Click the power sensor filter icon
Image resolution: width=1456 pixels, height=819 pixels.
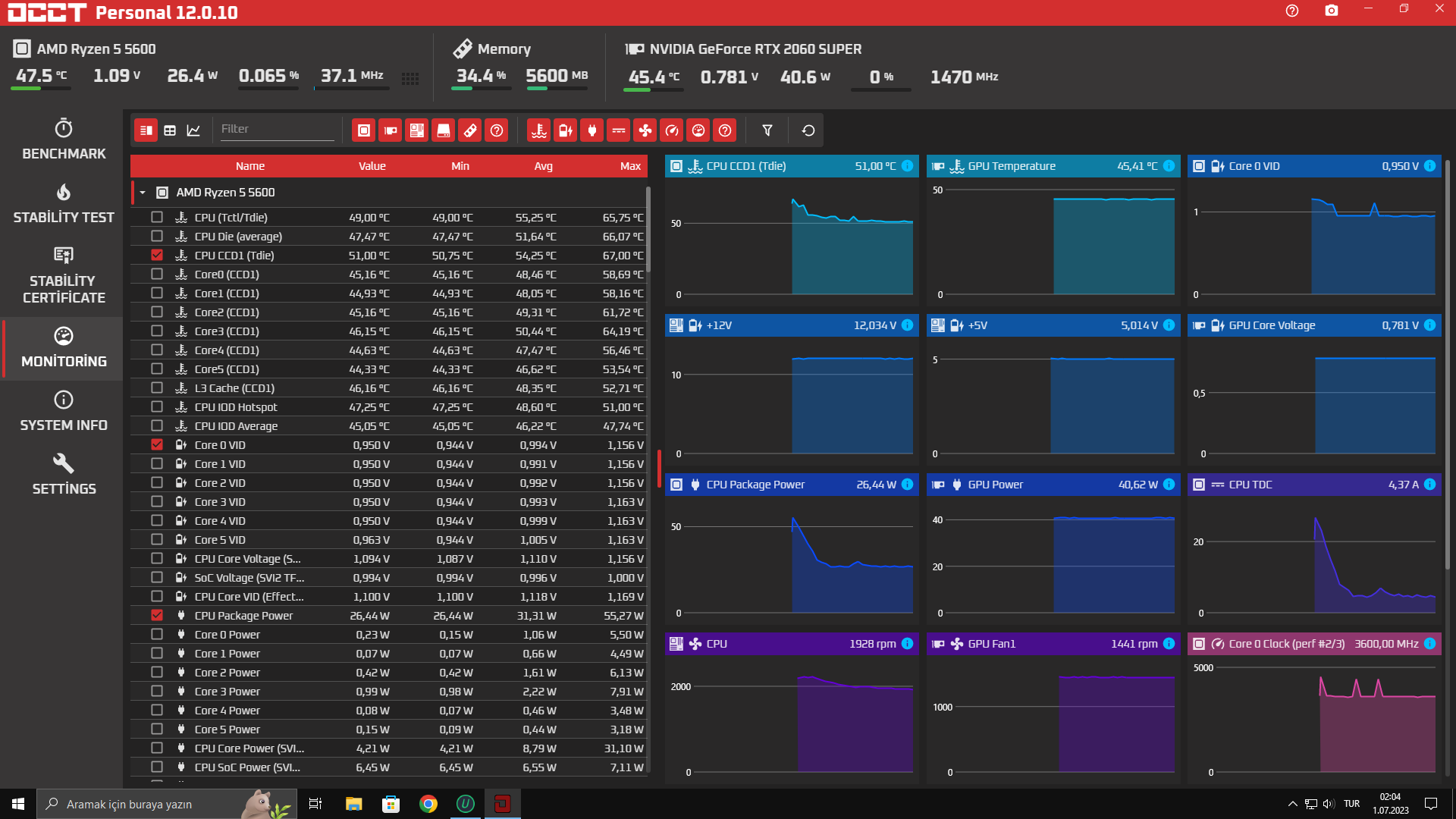click(x=592, y=130)
